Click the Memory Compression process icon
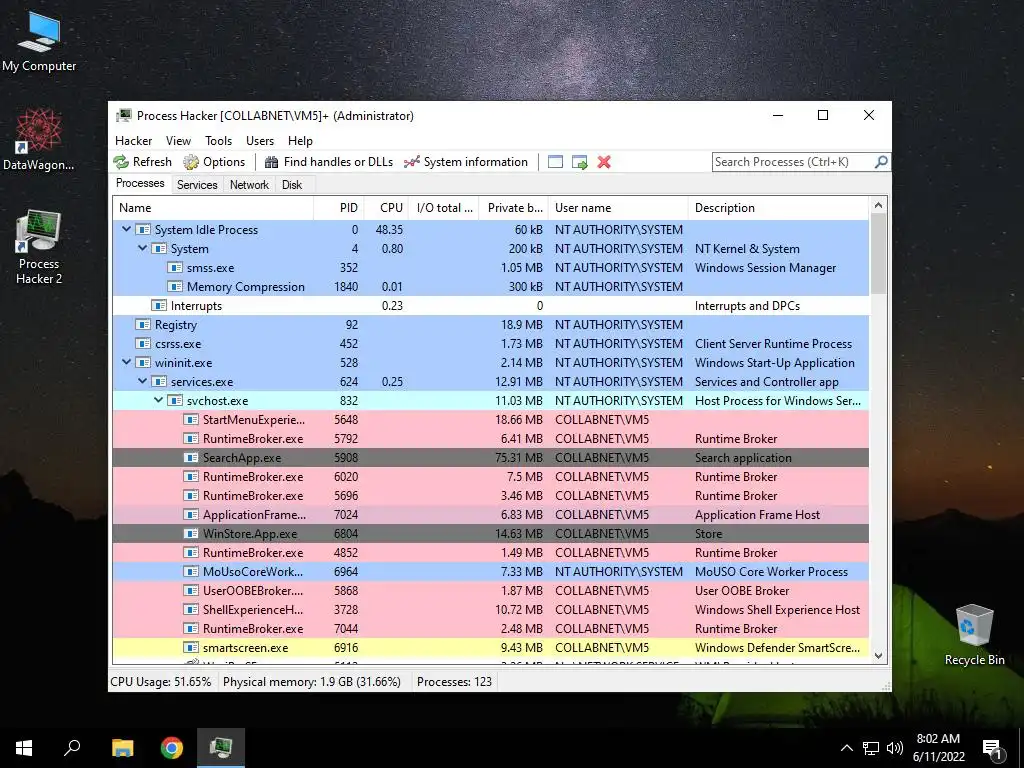 175,287
